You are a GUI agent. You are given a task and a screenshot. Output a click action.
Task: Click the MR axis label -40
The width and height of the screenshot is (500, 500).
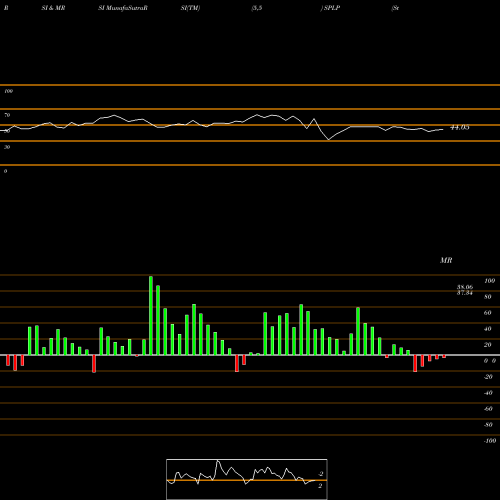488,393
